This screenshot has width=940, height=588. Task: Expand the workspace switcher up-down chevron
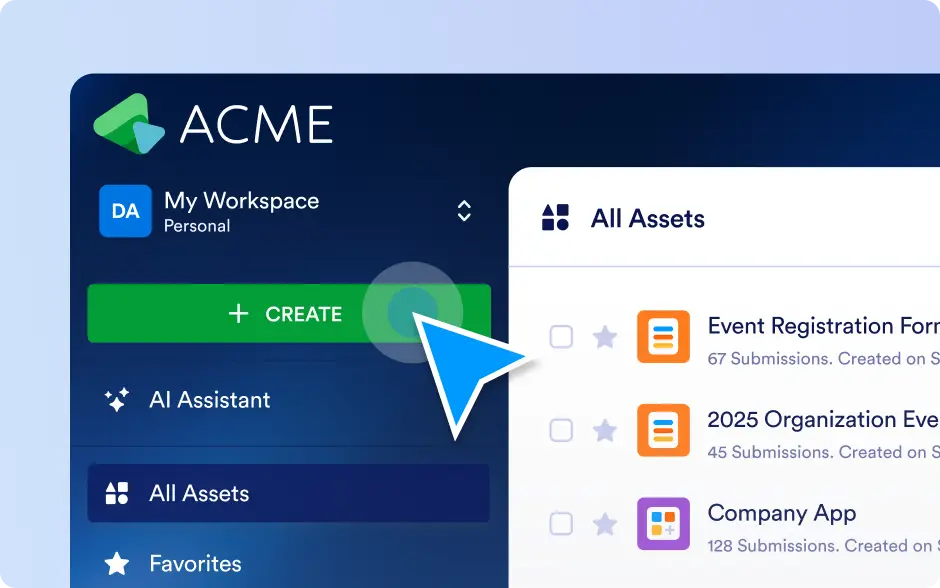coord(464,211)
